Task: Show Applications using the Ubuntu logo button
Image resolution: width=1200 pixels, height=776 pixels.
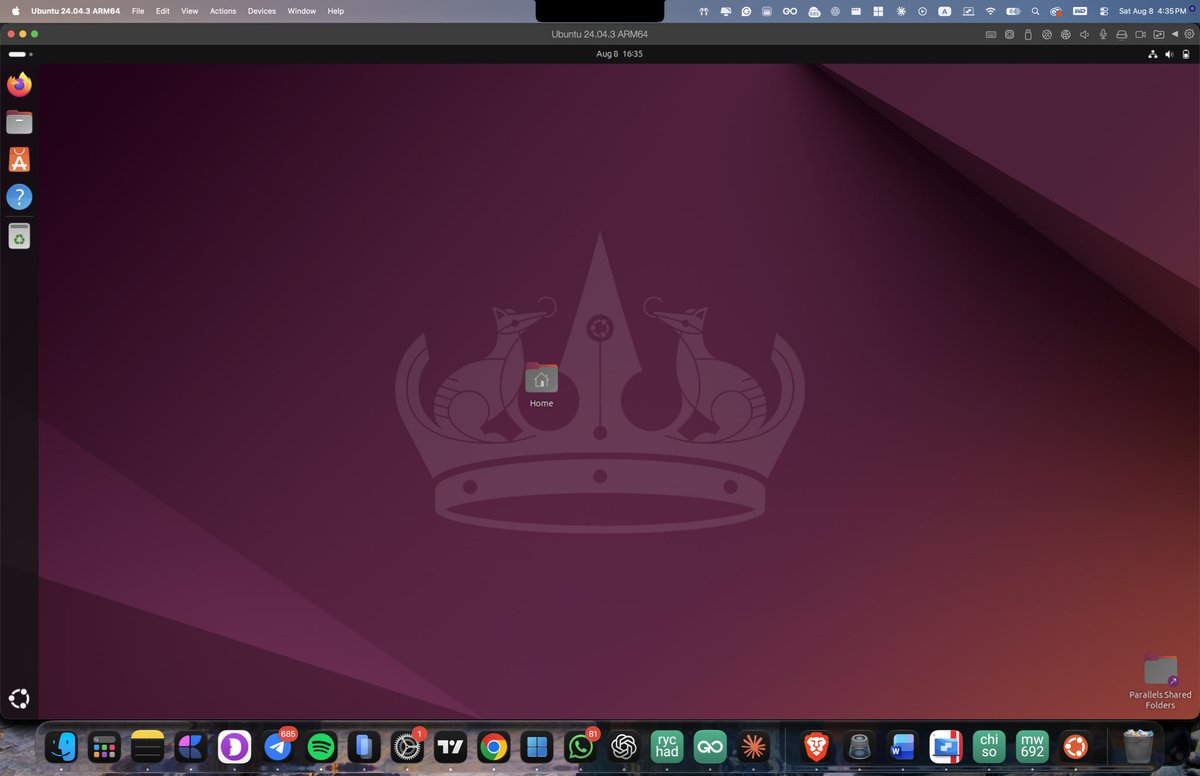Action: (19, 698)
